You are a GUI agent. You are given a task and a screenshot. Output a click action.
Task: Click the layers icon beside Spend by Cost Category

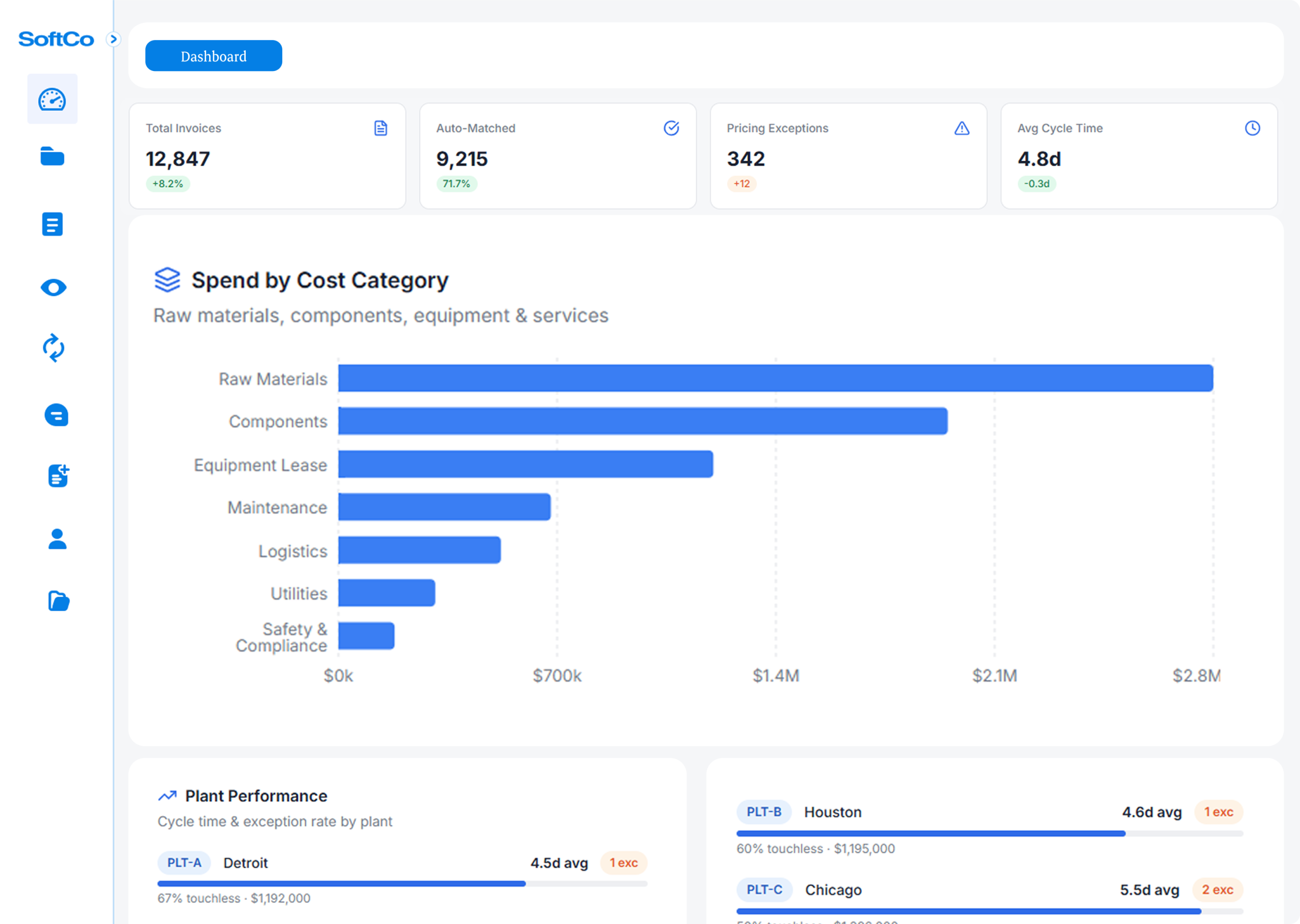click(167, 279)
